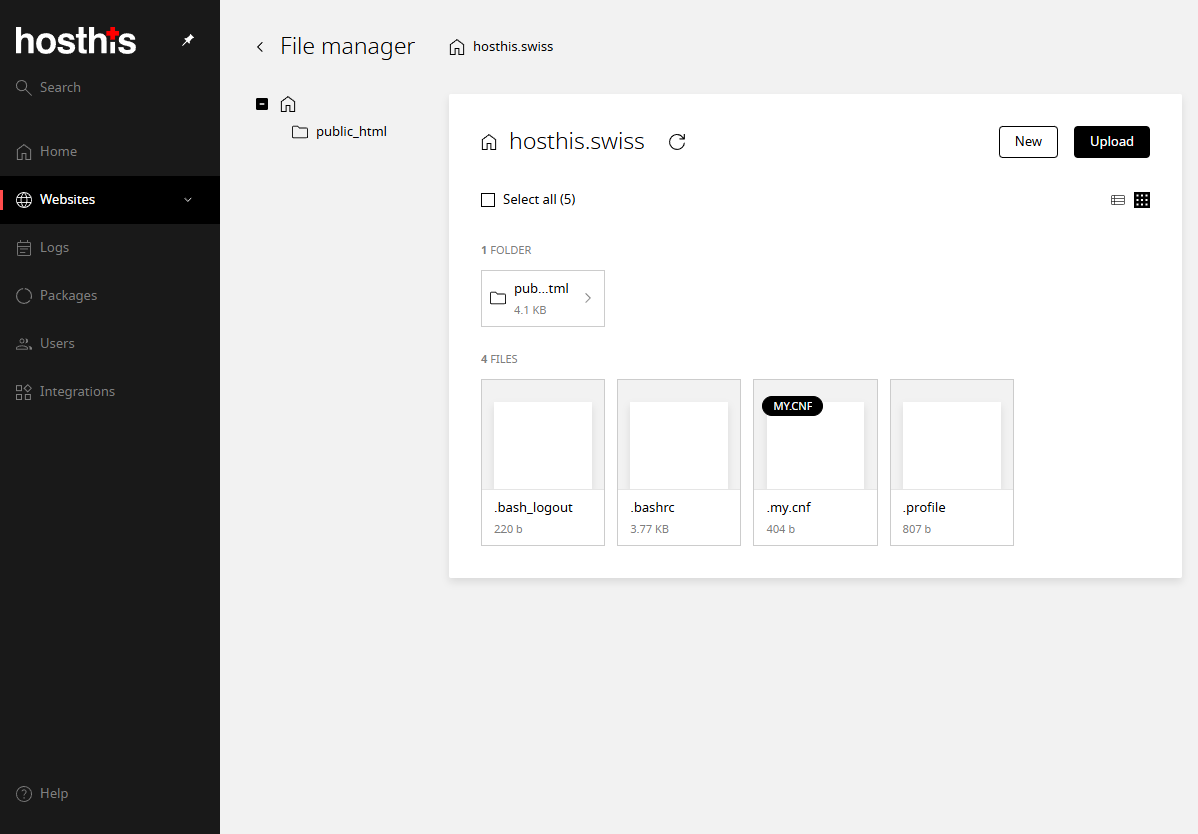The height and width of the screenshot is (834, 1198).
Task: Click the Upload button
Action: pos(1111,141)
